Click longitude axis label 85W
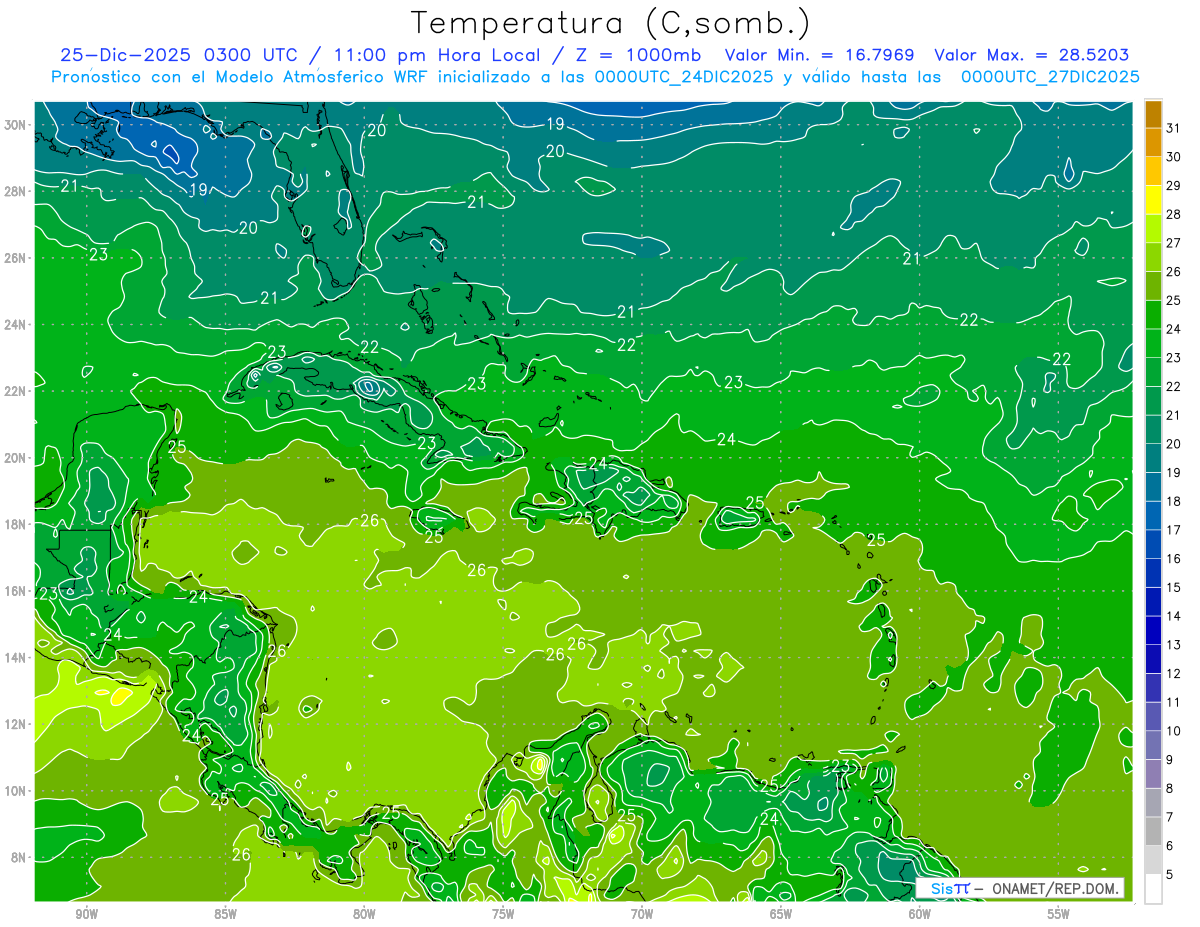This screenshot has height=927, width=1200. pos(226,914)
